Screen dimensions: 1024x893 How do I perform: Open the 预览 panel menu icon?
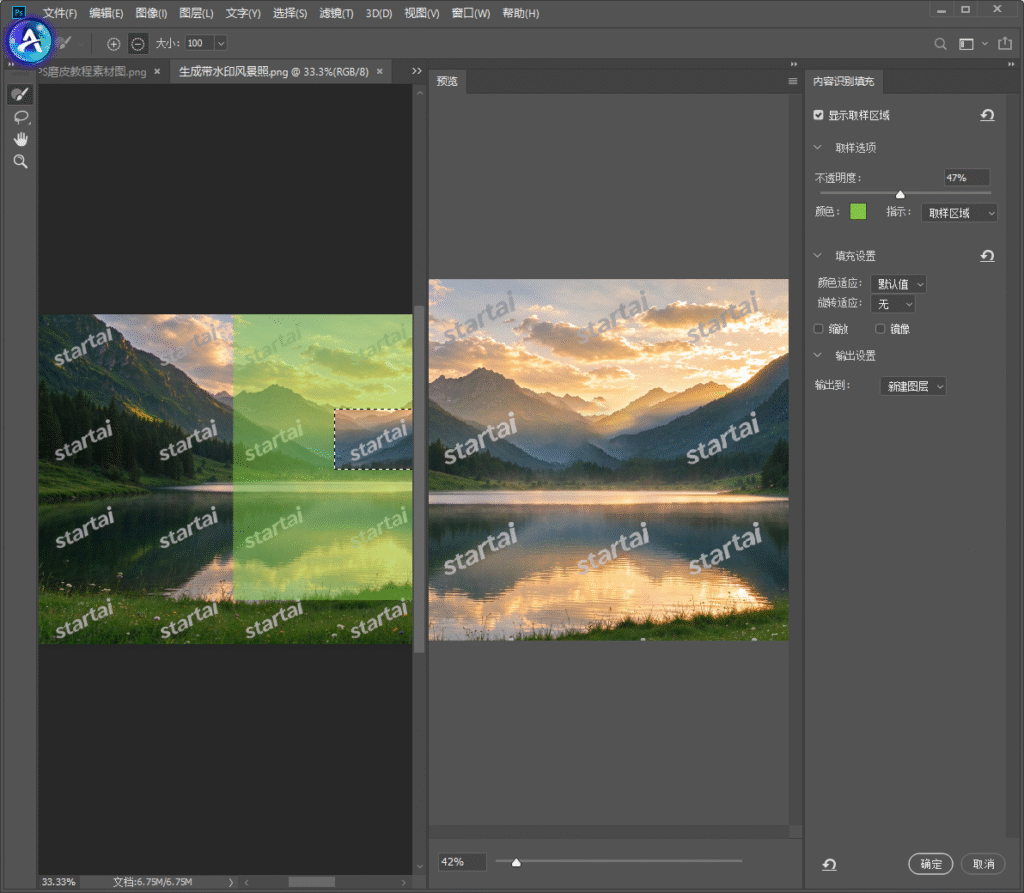point(793,81)
